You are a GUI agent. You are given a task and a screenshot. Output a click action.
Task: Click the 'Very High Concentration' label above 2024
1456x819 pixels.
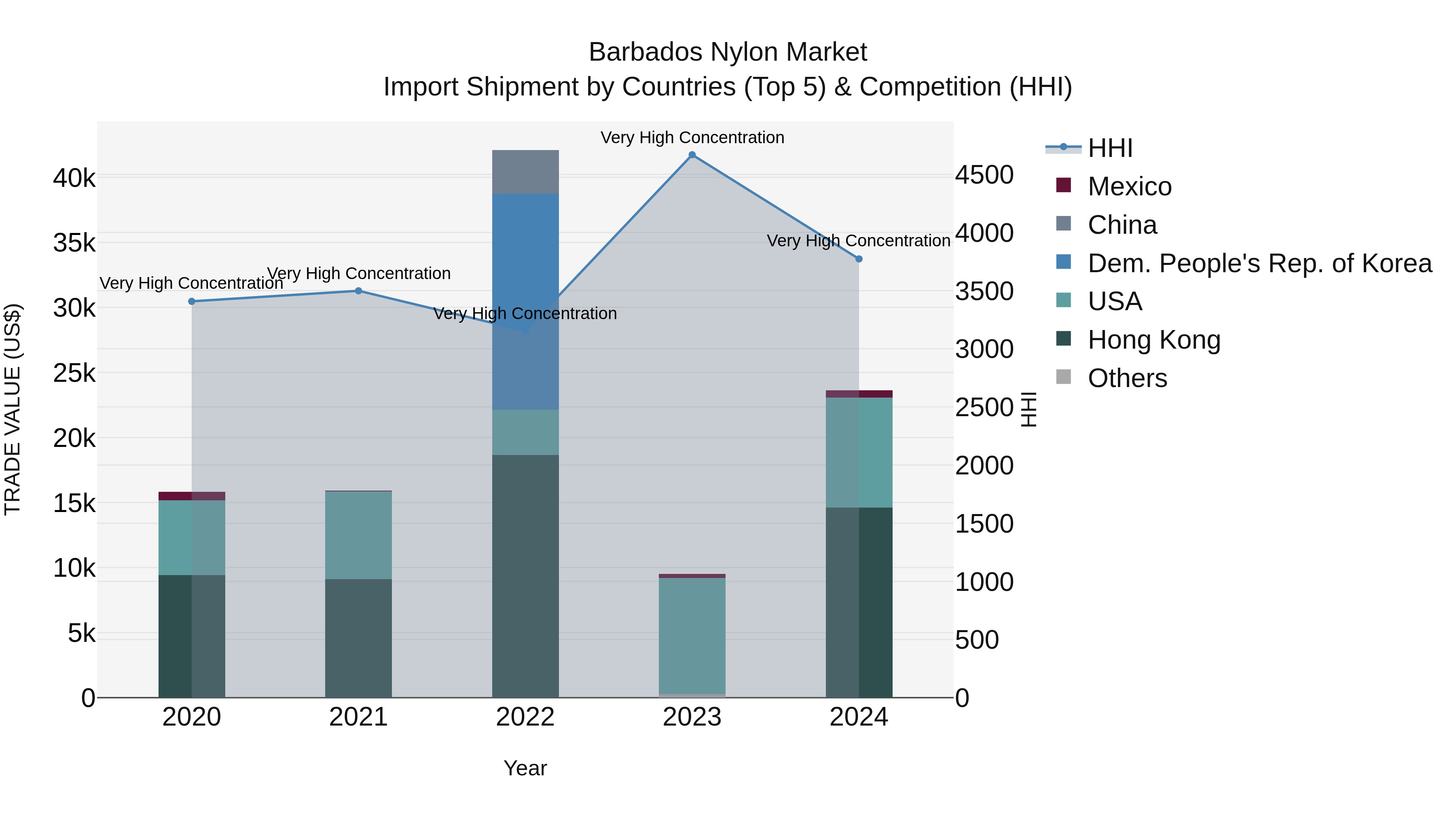(859, 241)
